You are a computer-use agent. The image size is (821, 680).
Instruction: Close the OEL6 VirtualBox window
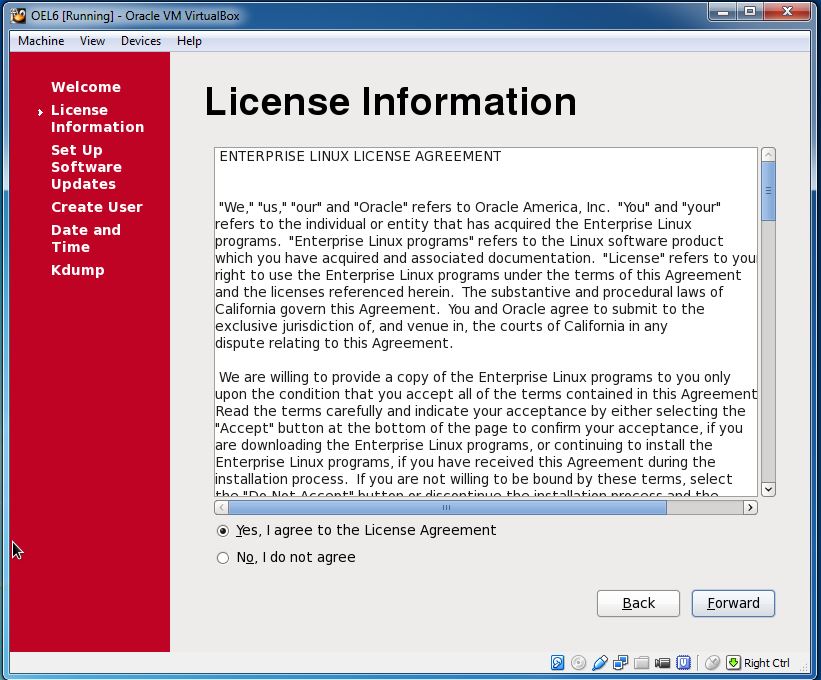click(x=787, y=12)
